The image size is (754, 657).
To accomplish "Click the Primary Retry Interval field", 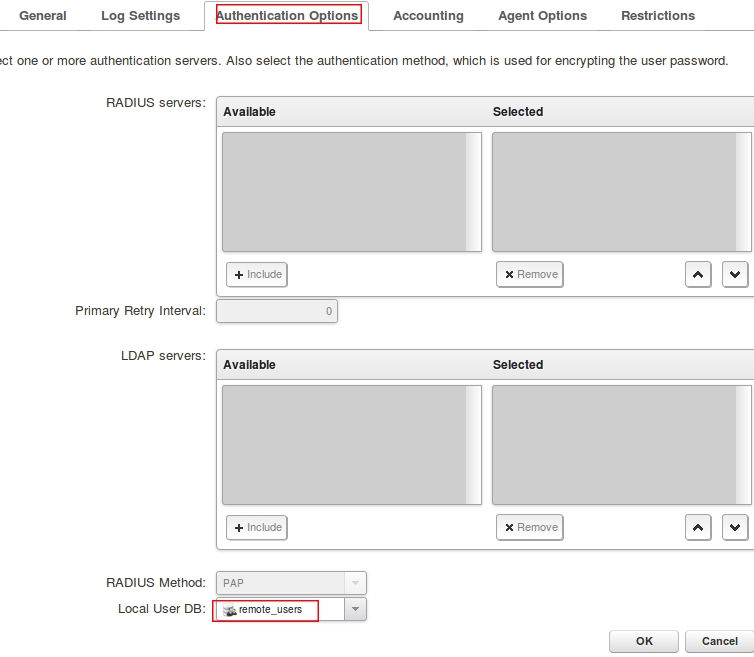I will 277,311.
